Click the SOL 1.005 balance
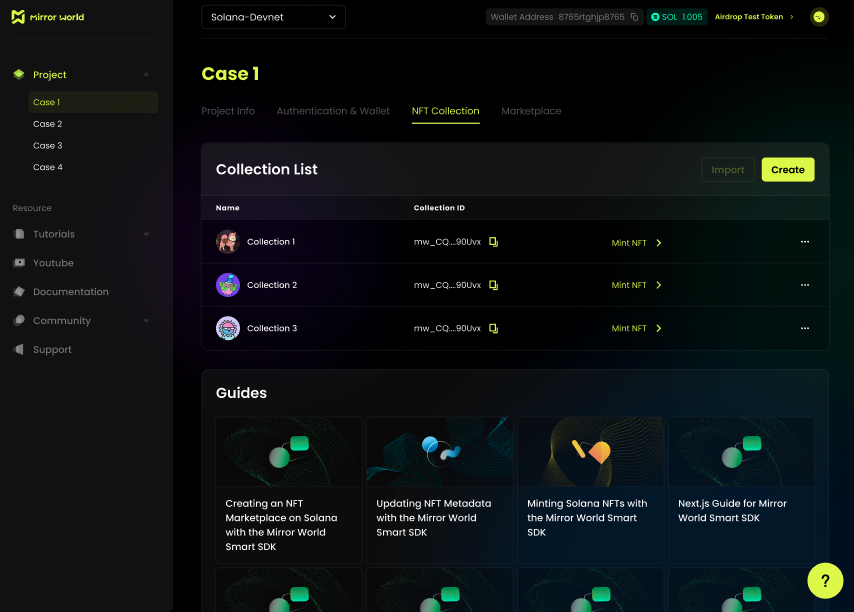 677,17
